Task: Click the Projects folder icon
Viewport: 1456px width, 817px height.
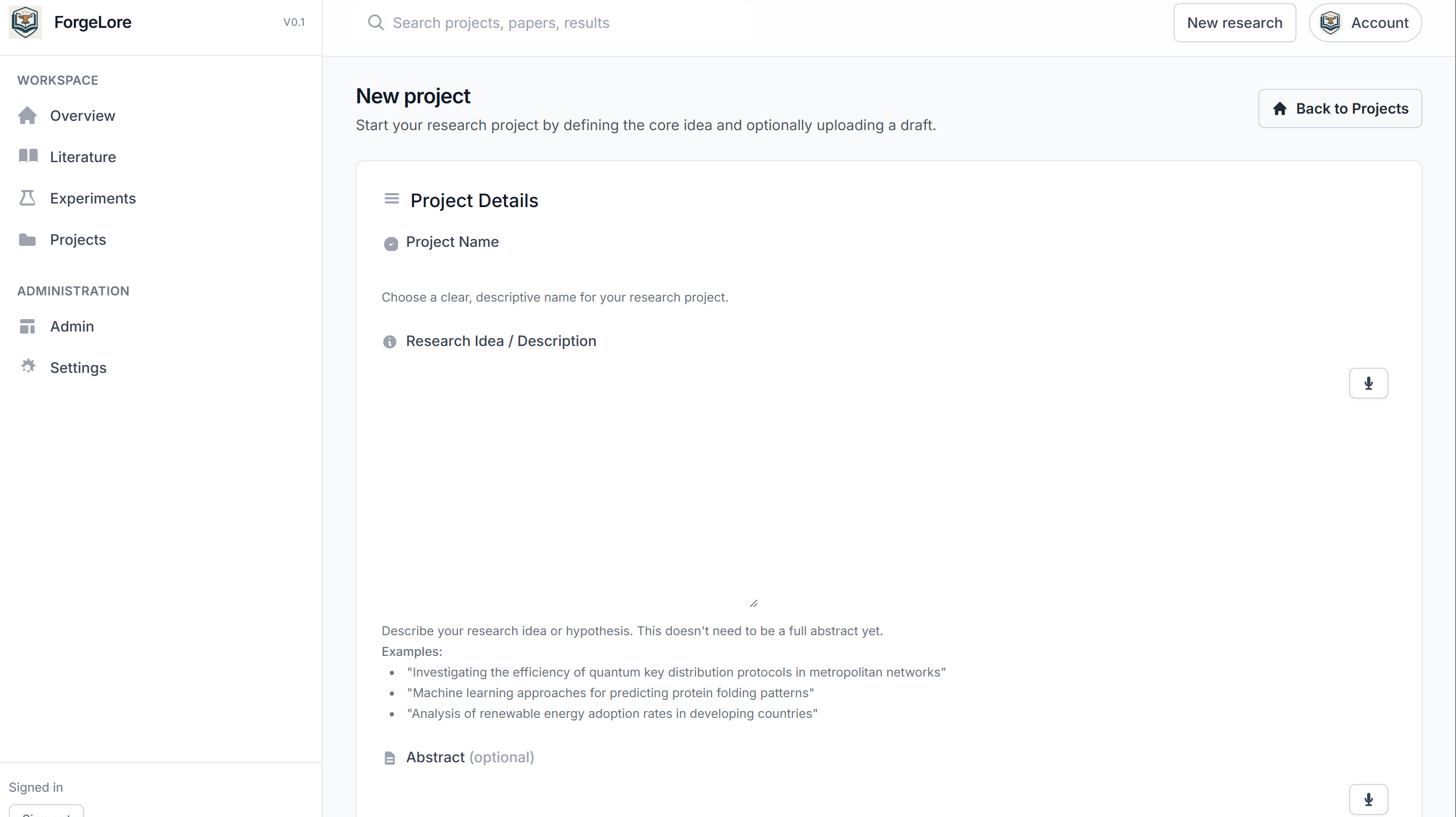Action: pos(27,240)
